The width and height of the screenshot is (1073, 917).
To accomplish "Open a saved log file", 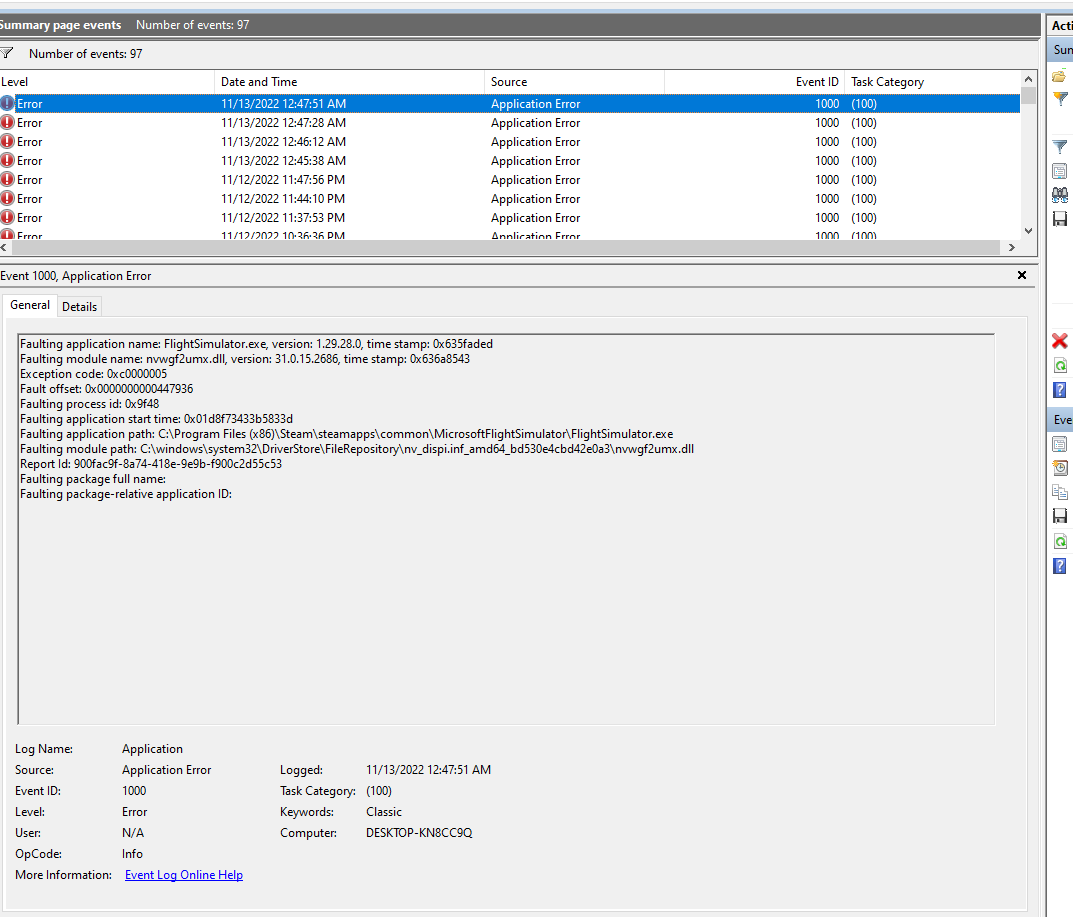I will (1059, 75).
